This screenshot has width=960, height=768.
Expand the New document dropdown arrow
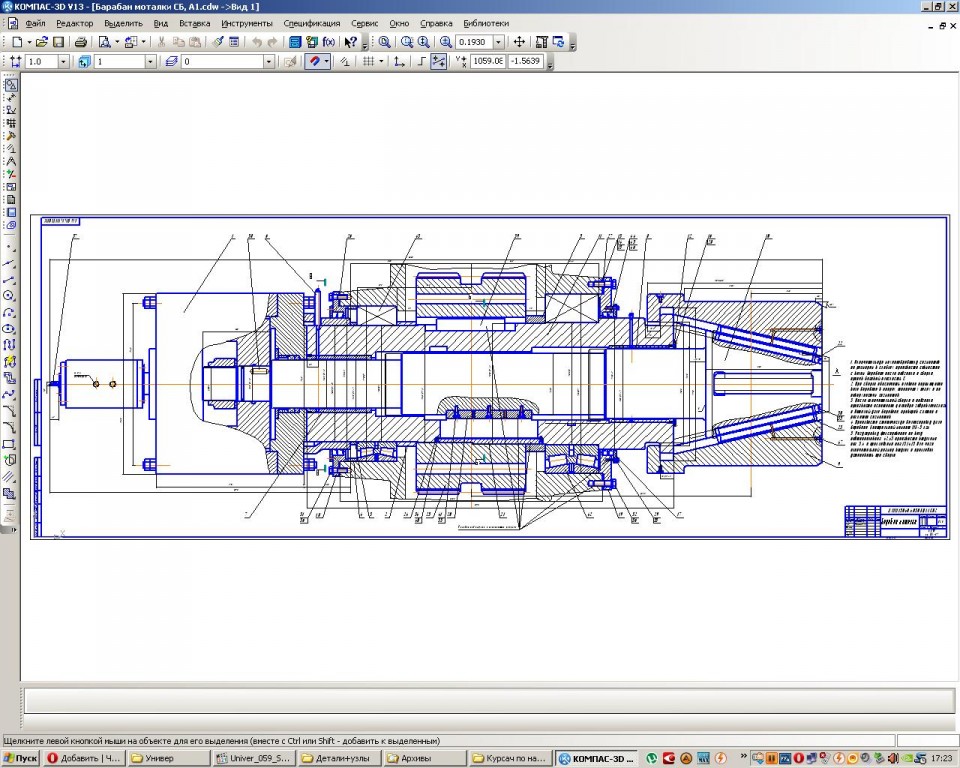pos(29,42)
